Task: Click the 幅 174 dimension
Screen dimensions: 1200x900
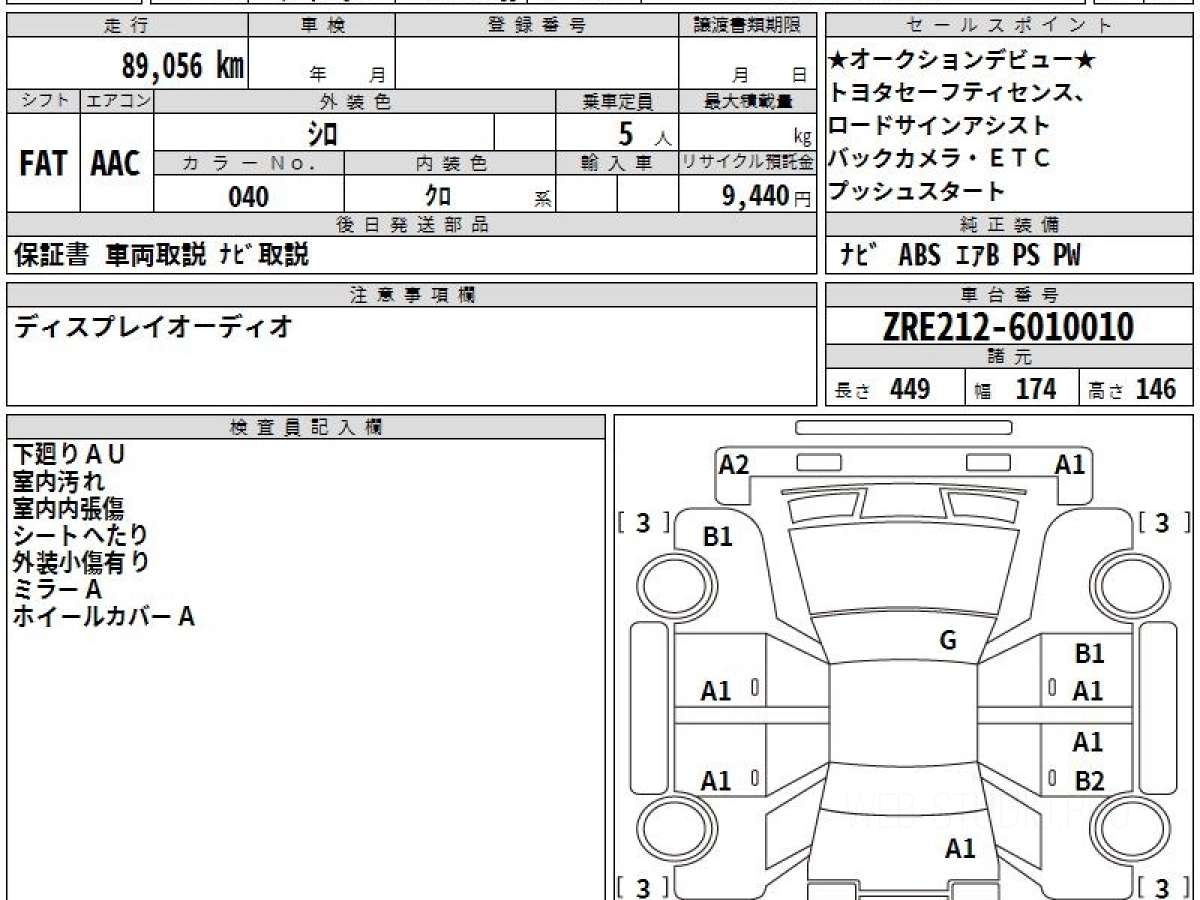Action: point(1016,389)
